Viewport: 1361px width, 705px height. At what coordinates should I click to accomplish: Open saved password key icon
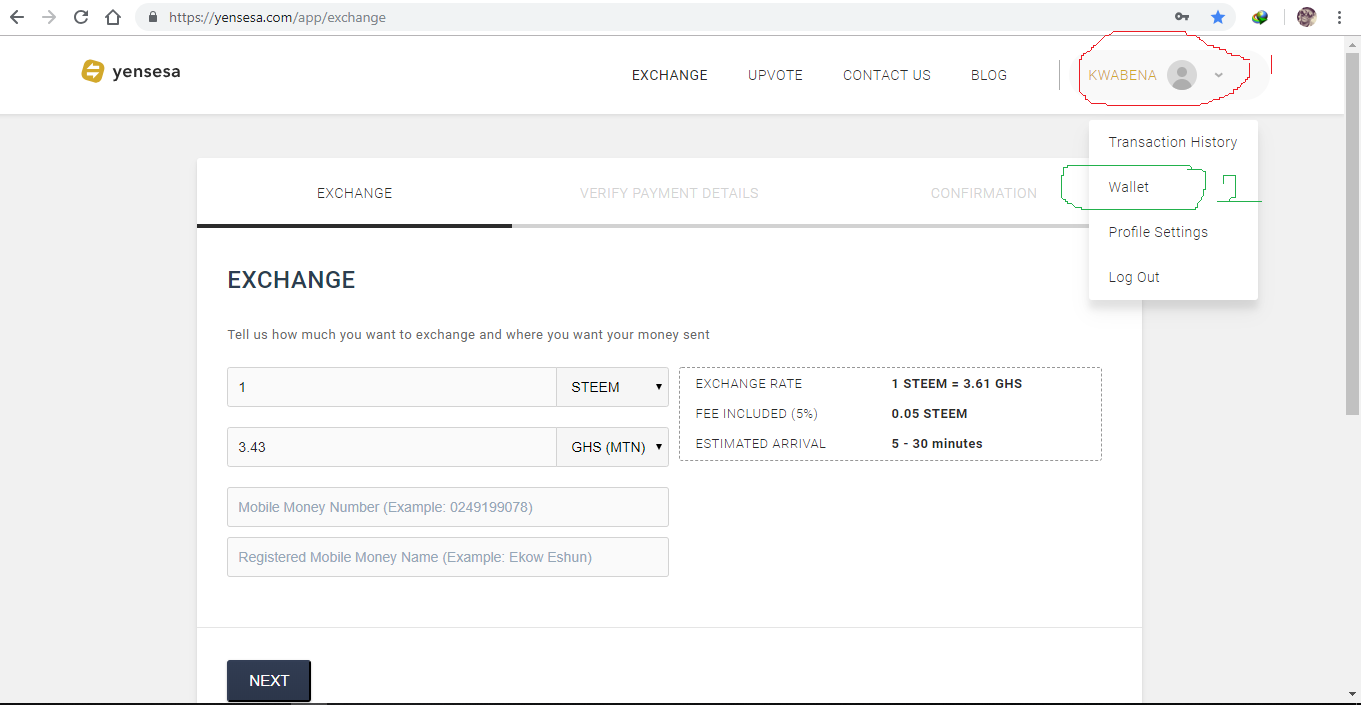coord(1182,17)
